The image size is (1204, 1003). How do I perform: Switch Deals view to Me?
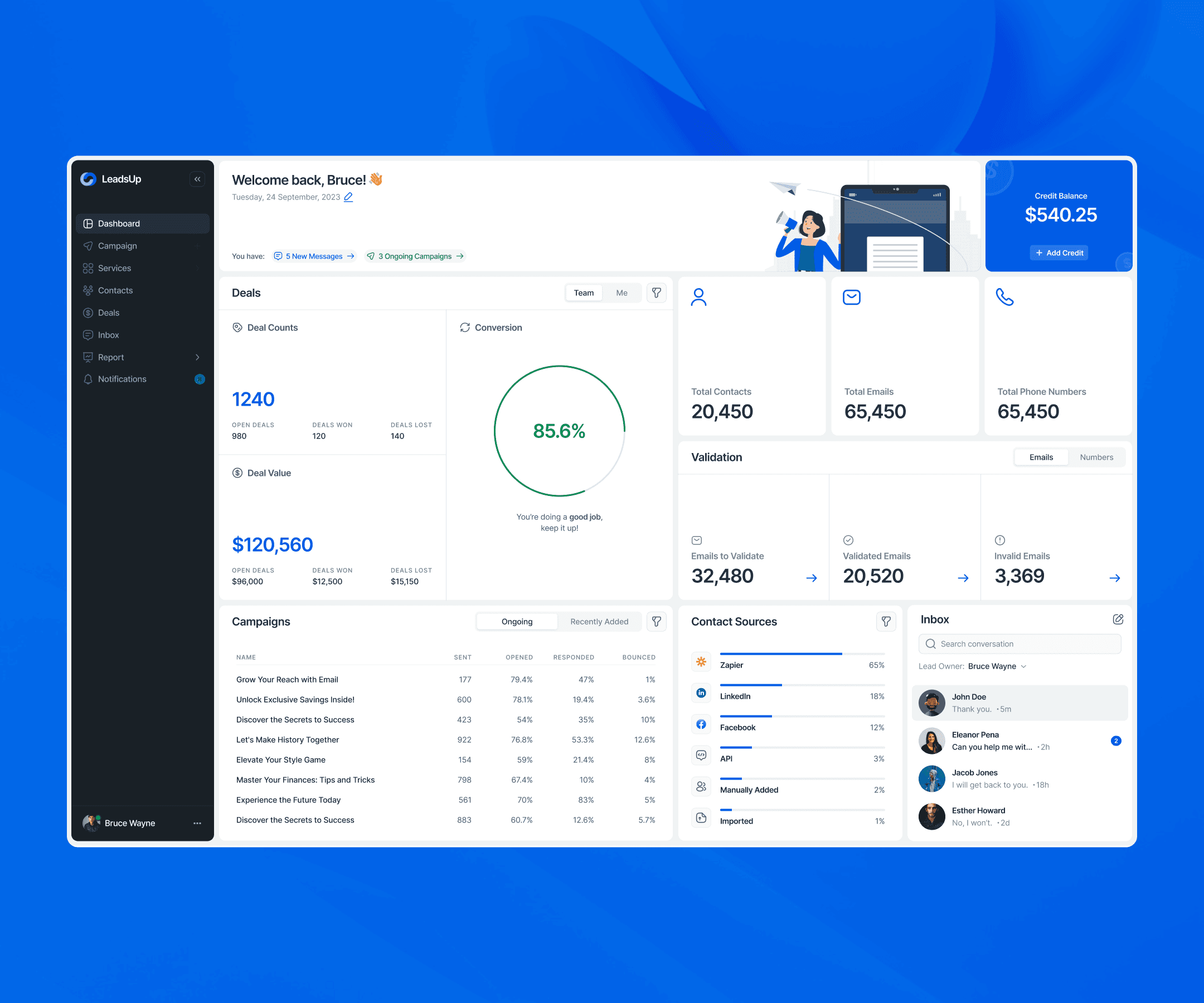click(622, 293)
